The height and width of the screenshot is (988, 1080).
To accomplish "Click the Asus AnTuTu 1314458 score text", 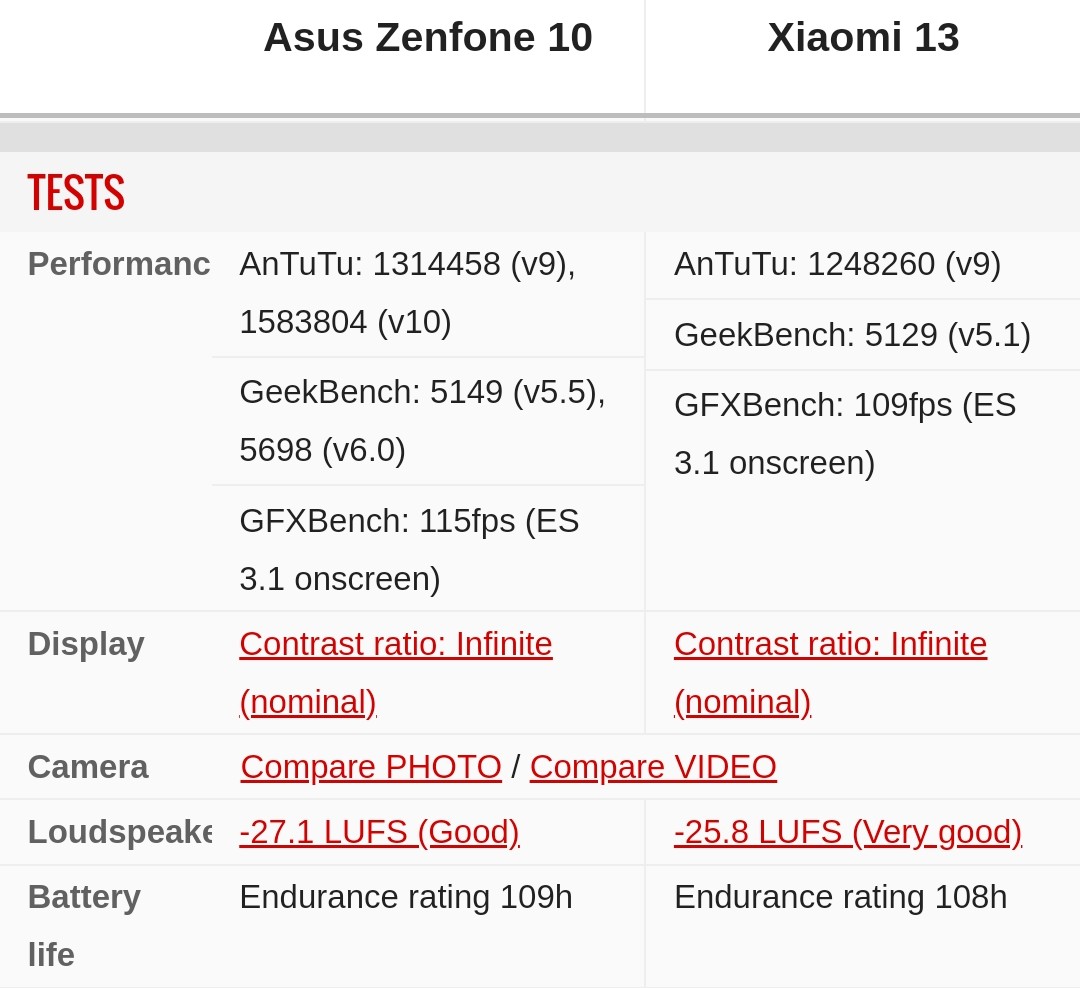I will pos(407,264).
